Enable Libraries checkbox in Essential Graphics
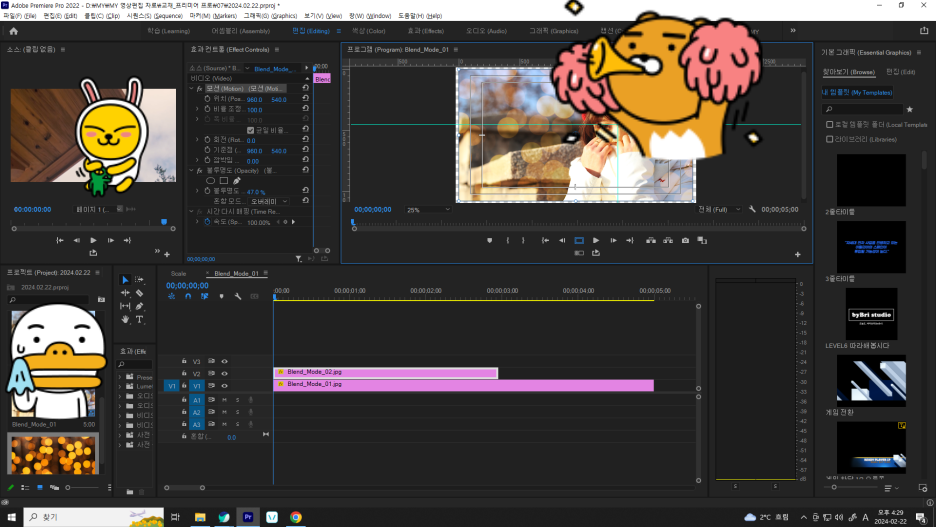The image size is (936, 527). [x=829, y=139]
